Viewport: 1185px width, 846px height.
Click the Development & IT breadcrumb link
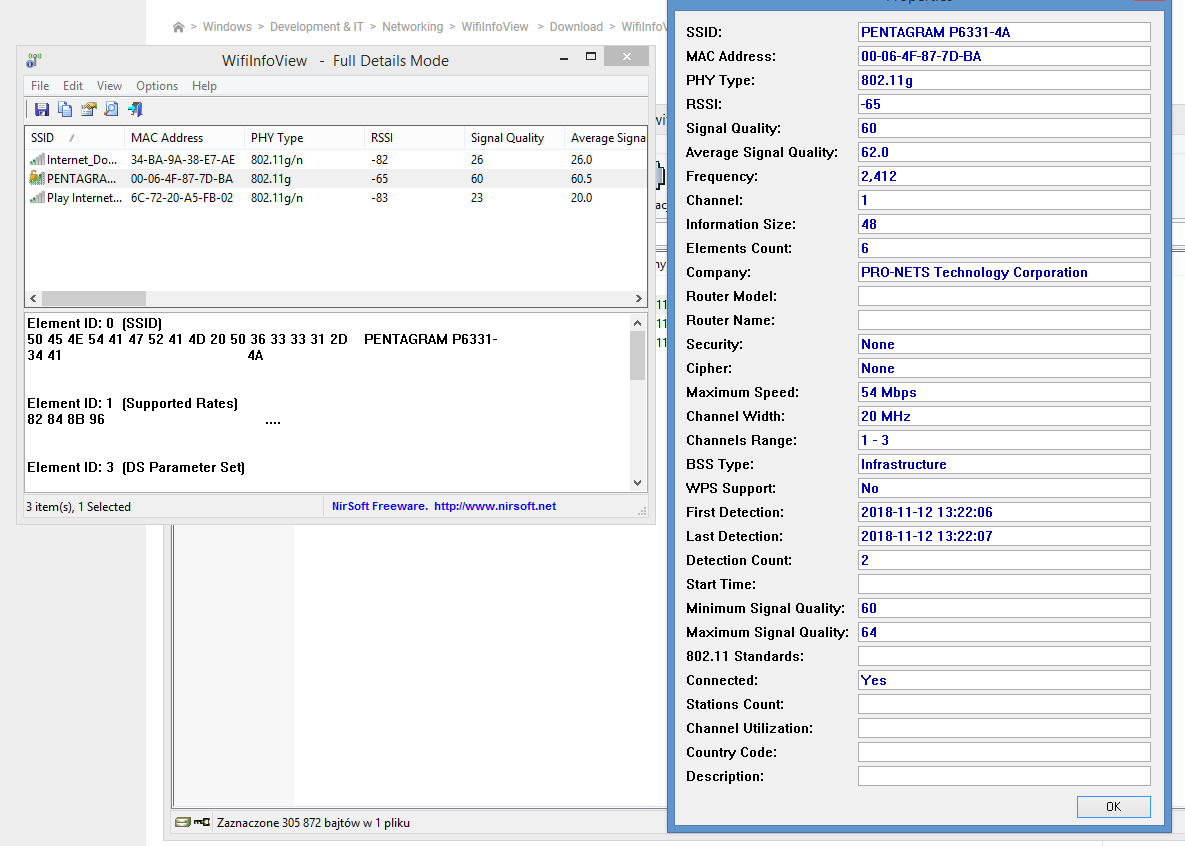tap(317, 27)
